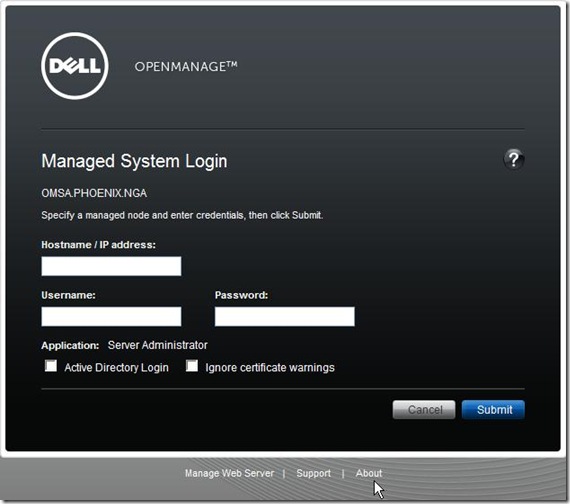This screenshot has height=504, width=570.
Task: Click the 'Specify a managed node' instruction
Action: tap(182, 215)
